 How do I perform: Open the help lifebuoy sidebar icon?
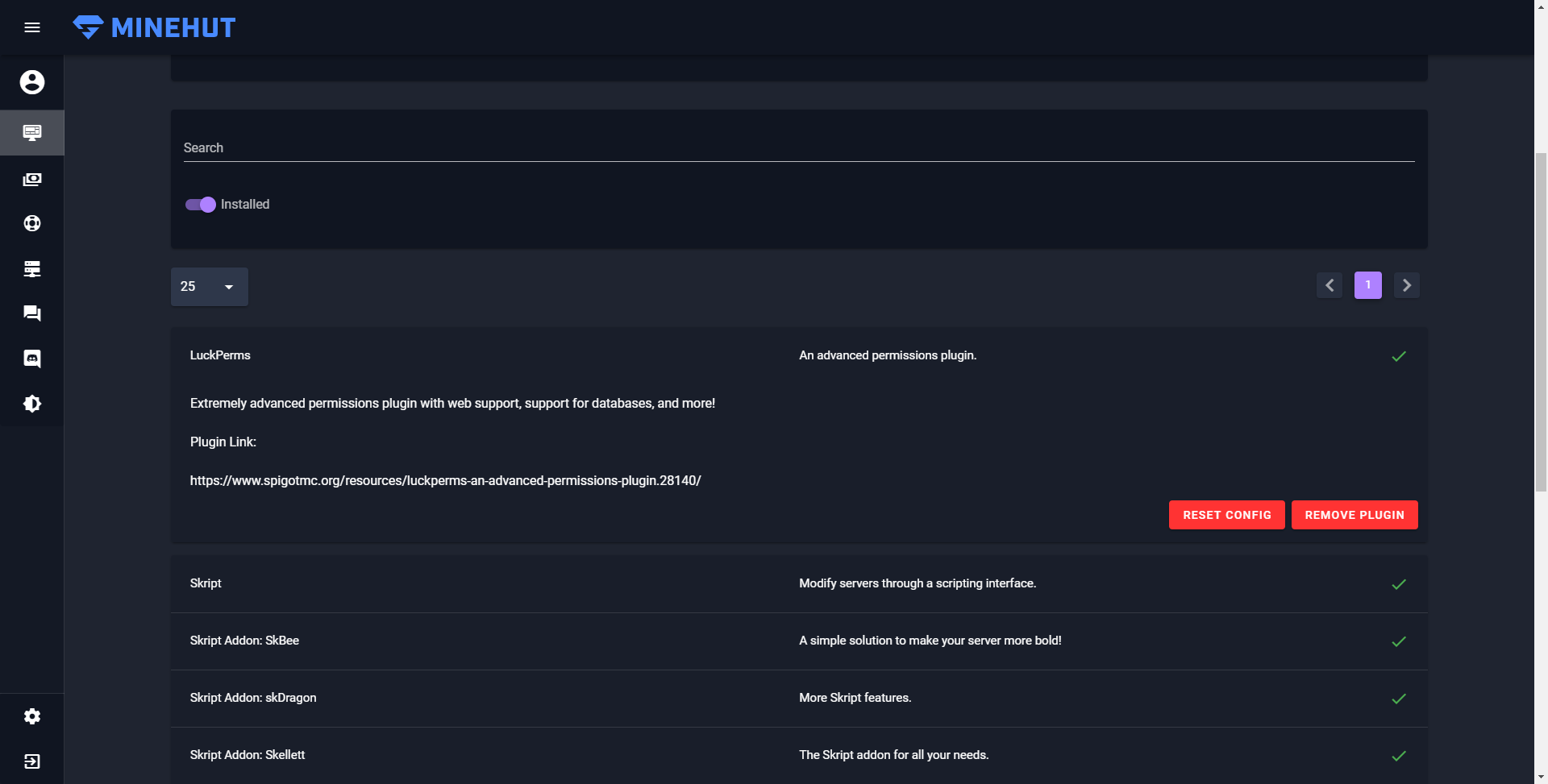coord(32,223)
